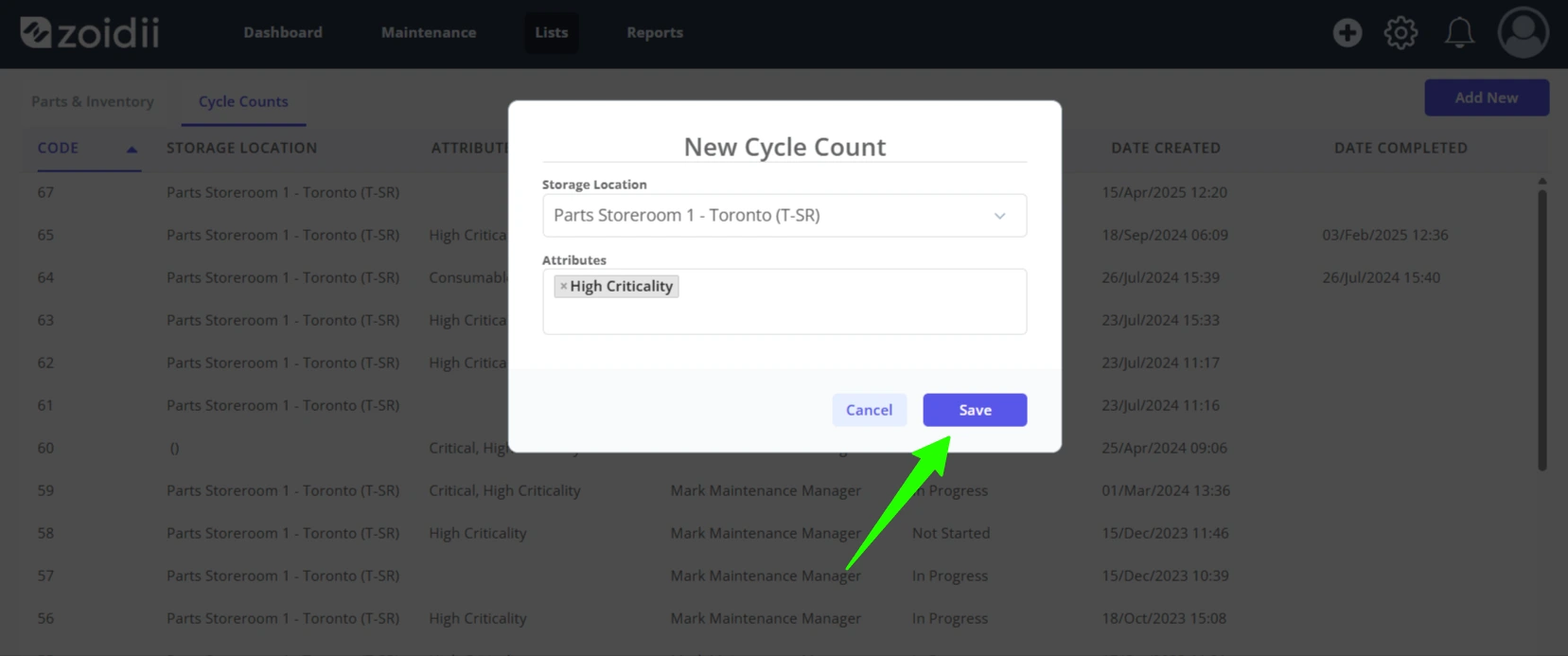
Task: Click In Progress status in row 57
Action: click(x=950, y=576)
